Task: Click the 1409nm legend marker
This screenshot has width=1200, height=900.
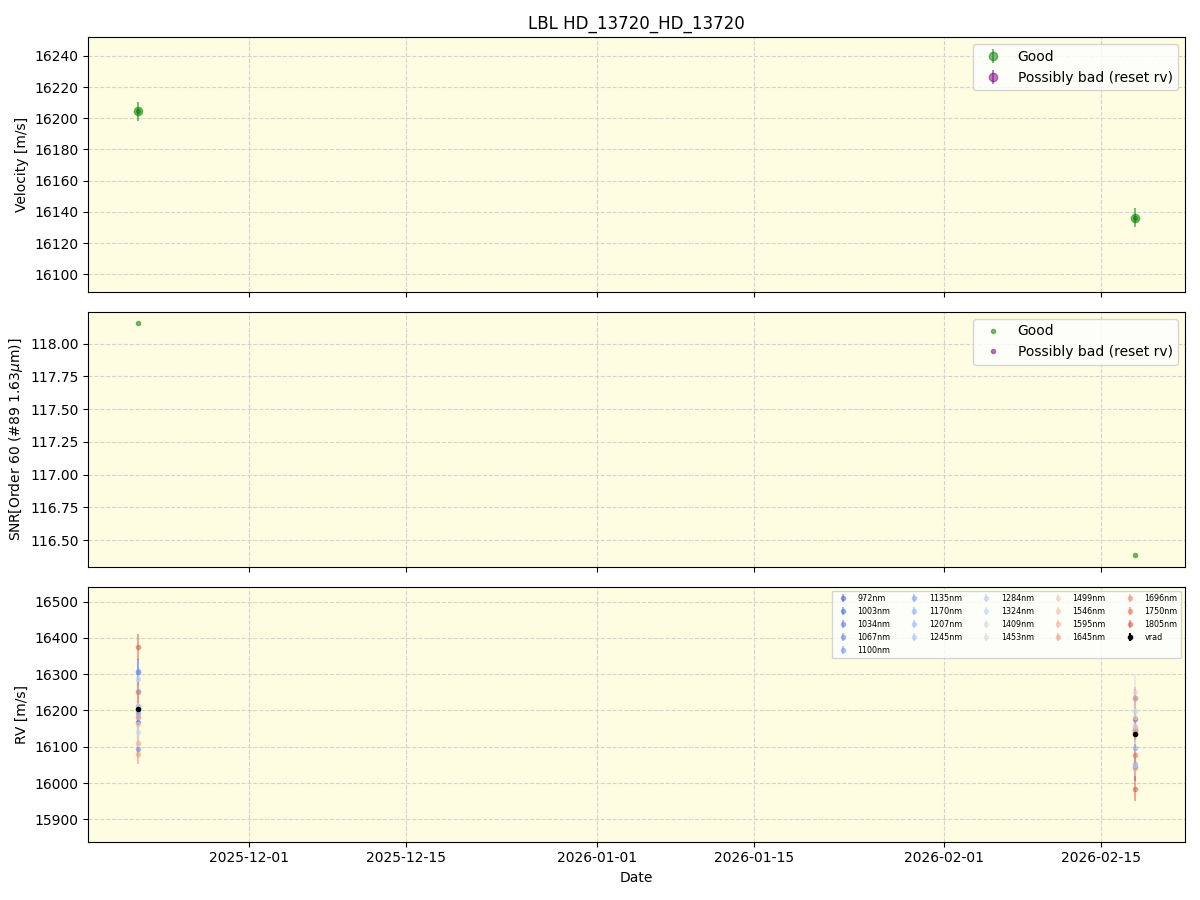Action: 986,624
